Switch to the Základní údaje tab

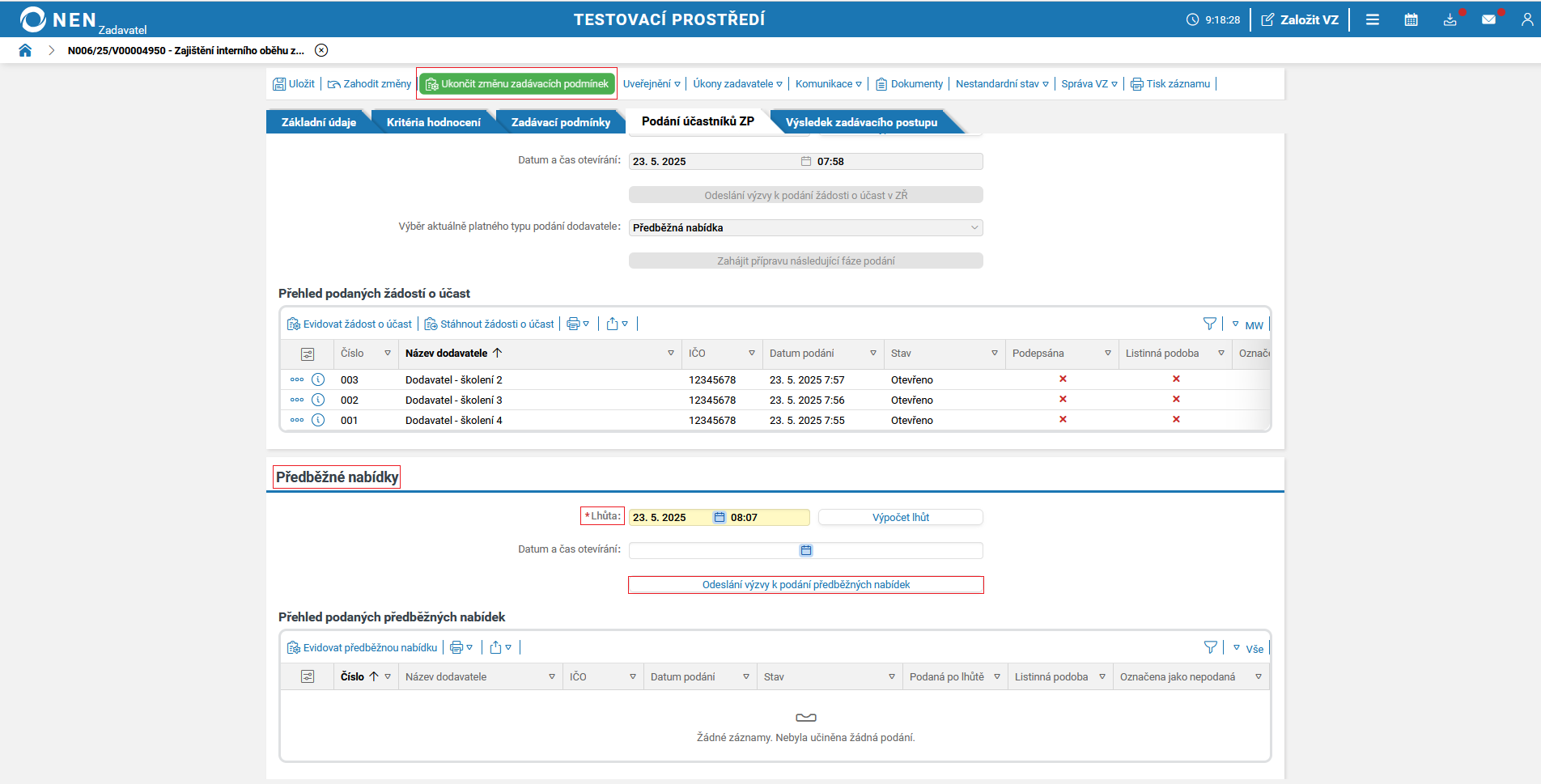coord(319,122)
